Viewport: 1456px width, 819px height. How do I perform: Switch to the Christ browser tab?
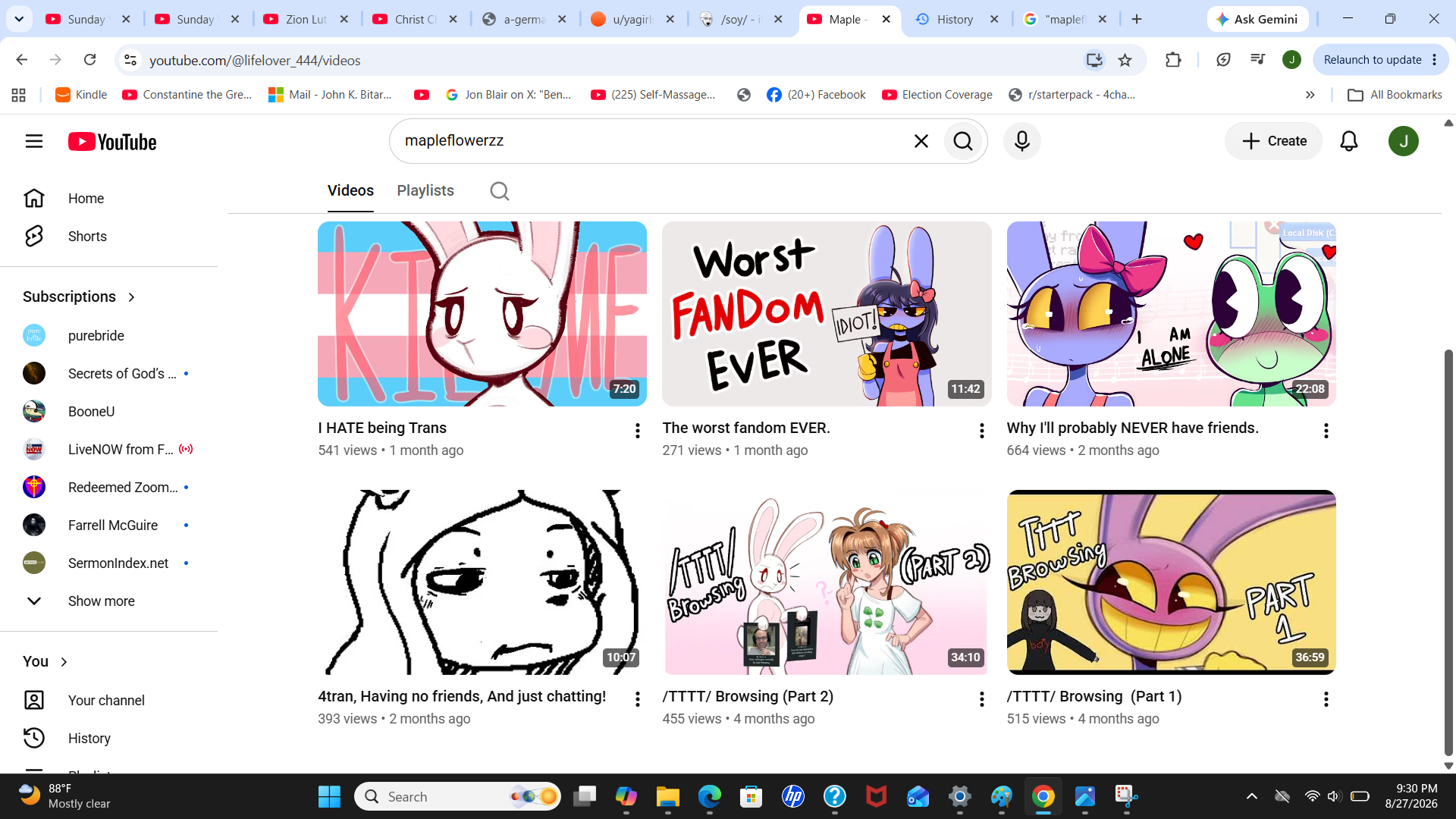[415, 20]
